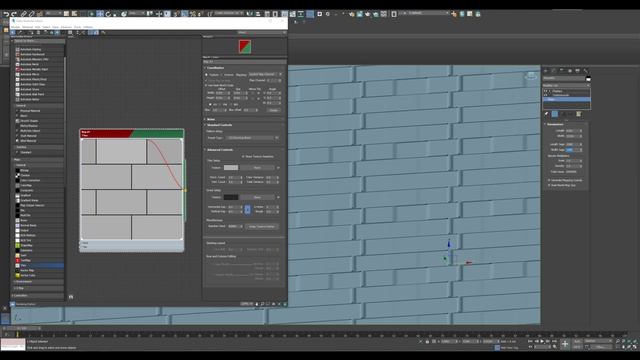Toggle Show Texture Swatches checkbox
Viewport: 640px width, 360px height.
(x=243, y=156)
